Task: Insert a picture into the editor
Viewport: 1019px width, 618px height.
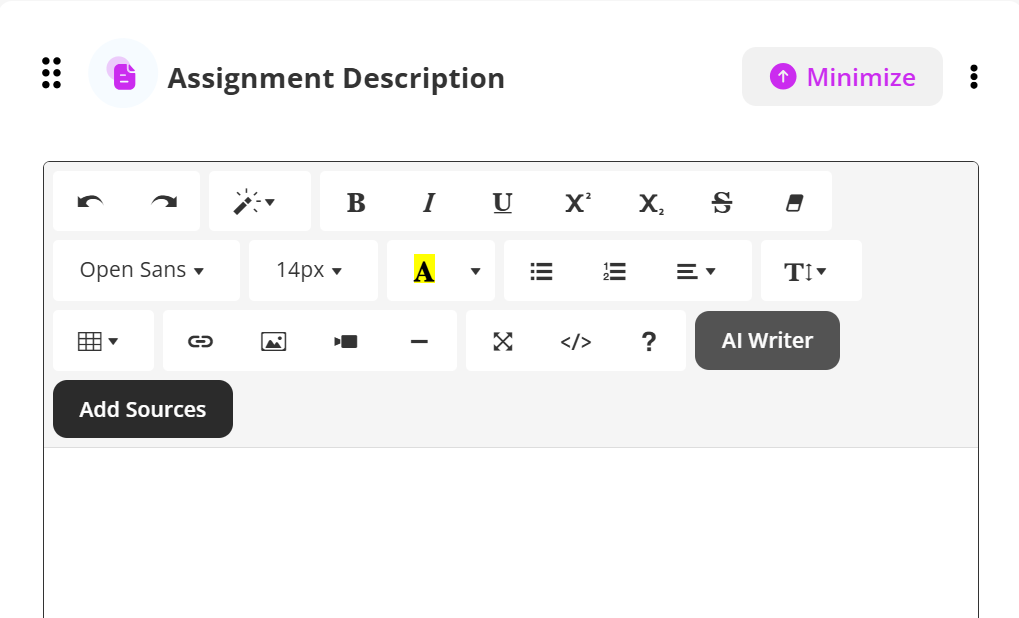Action: point(273,341)
